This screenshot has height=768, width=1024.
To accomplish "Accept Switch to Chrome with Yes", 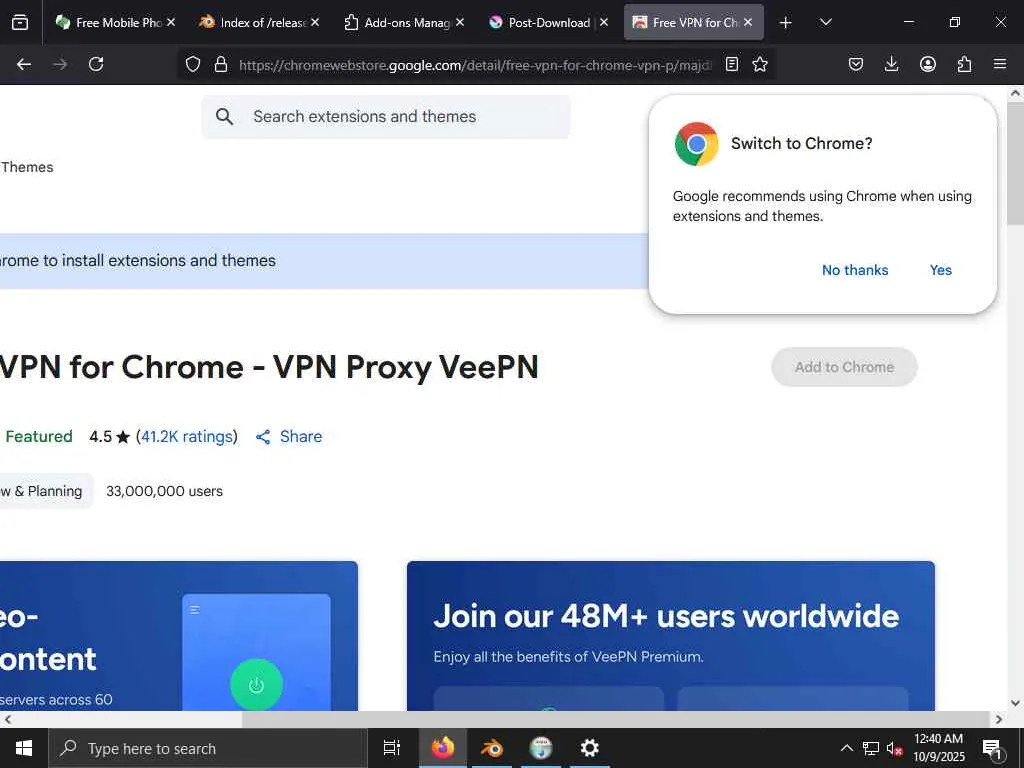I will (x=940, y=270).
